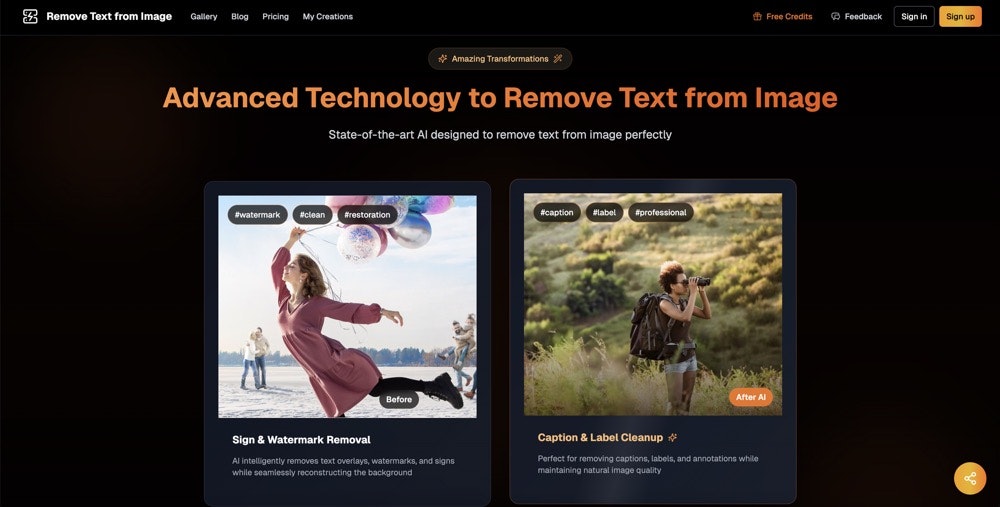Open the Gallery page

click(203, 17)
